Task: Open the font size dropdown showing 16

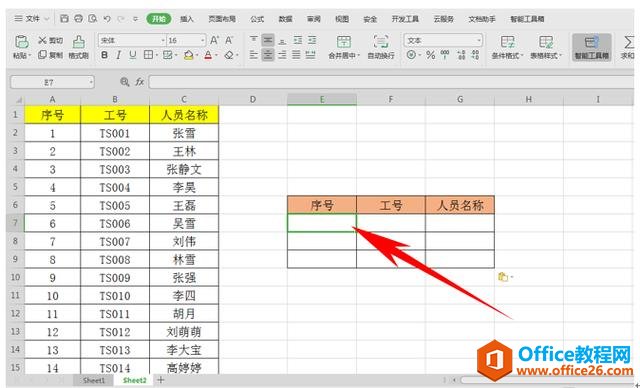Action: pyautogui.click(x=202, y=40)
